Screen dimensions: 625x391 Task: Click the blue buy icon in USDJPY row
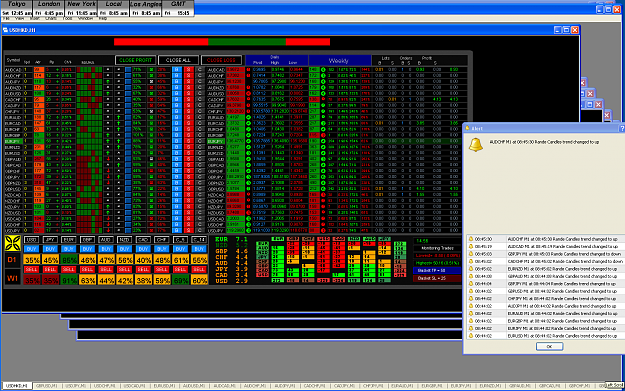click(x=177, y=230)
